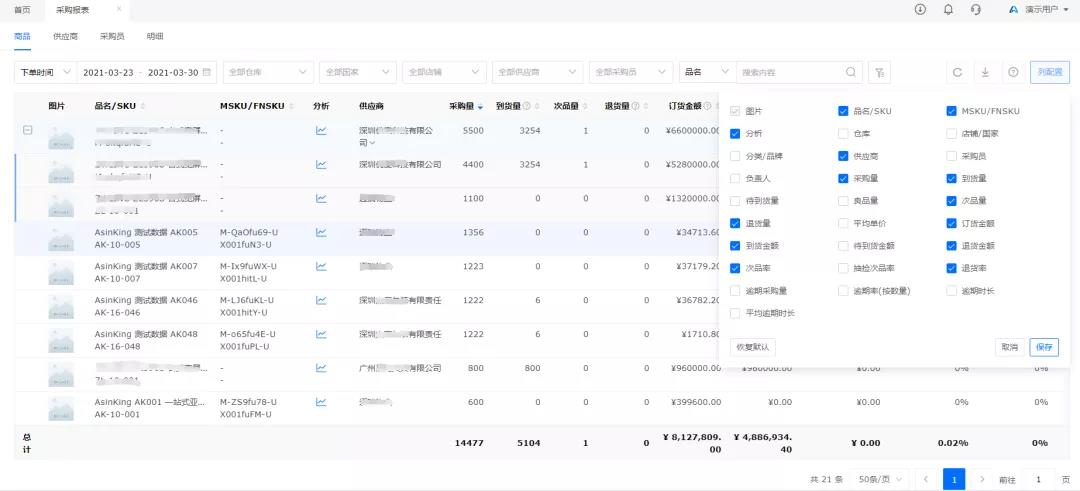Open the 全部采购员 dropdown
The image size is (1080, 491).
pos(631,72)
